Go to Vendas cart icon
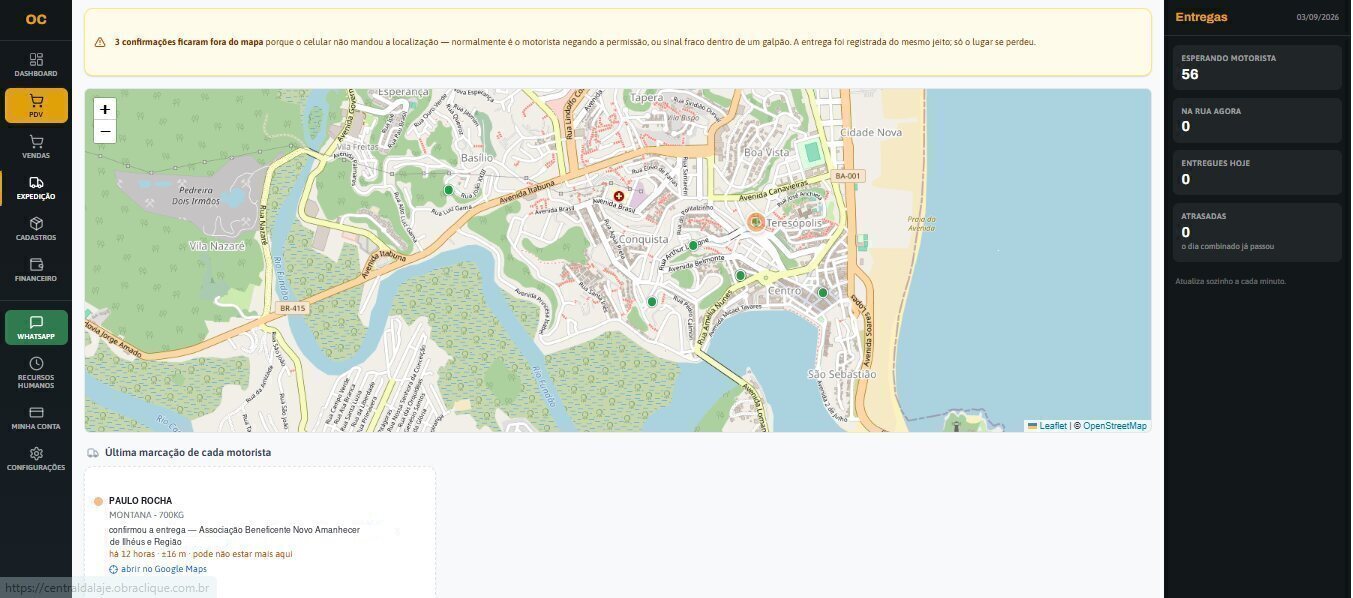This screenshot has height=598, width=1353. point(36,142)
